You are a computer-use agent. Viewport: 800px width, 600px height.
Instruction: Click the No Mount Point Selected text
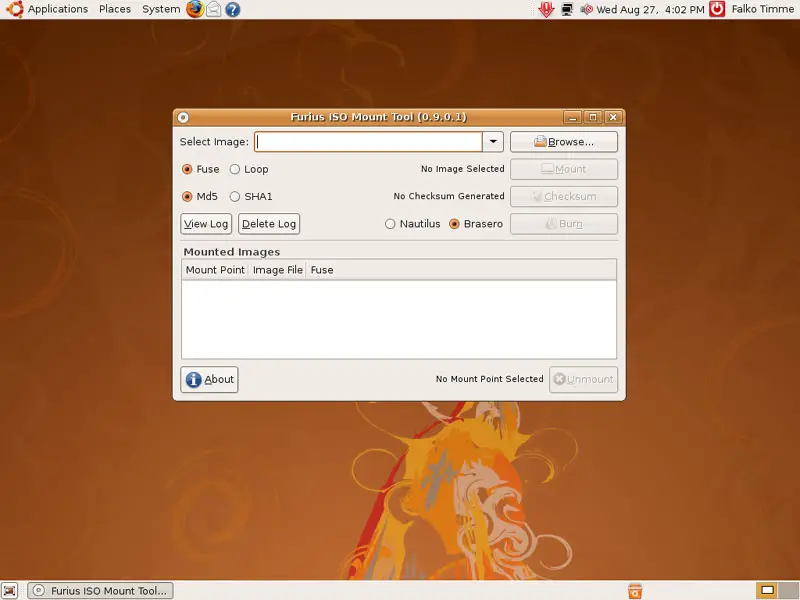click(490, 379)
